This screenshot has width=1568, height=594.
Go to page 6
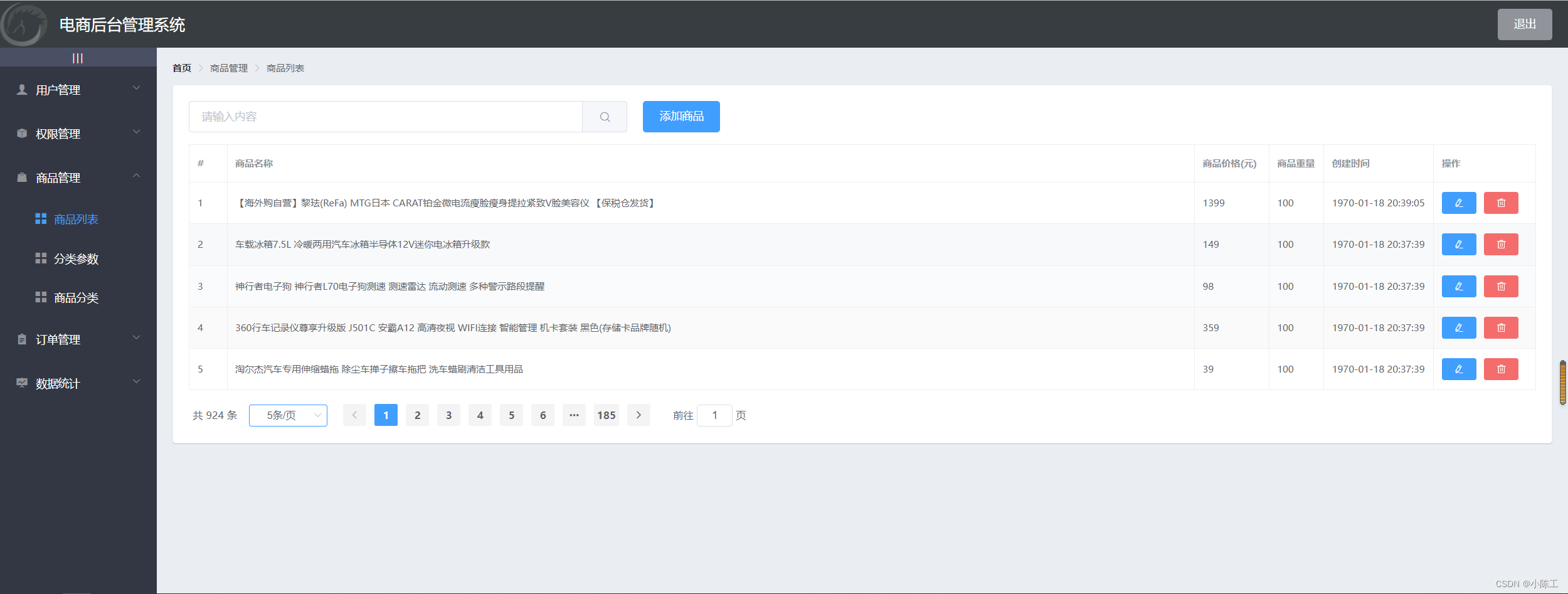click(x=543, y=415)
